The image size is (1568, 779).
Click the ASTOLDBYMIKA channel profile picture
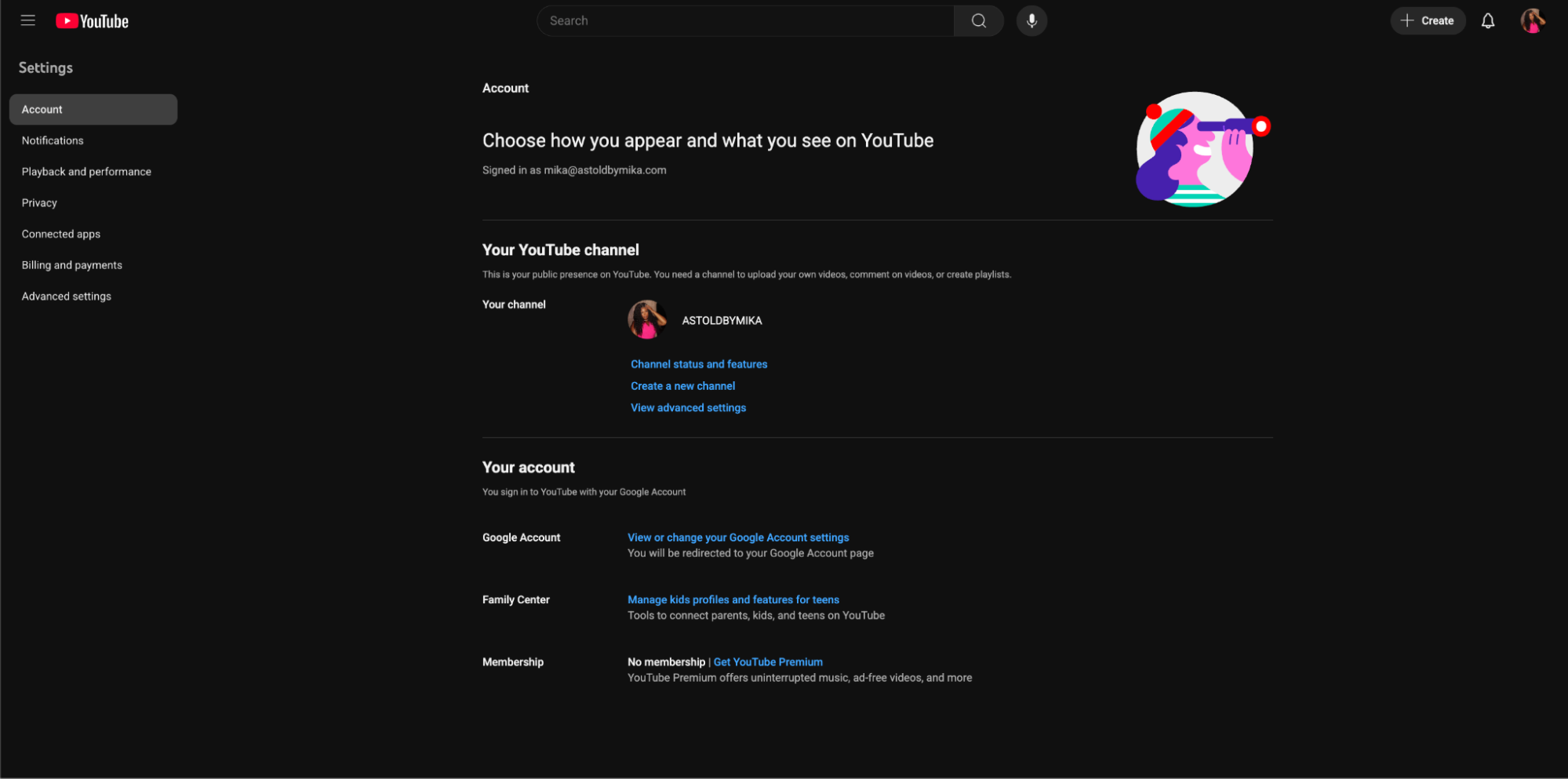click(x=647, y=319)
